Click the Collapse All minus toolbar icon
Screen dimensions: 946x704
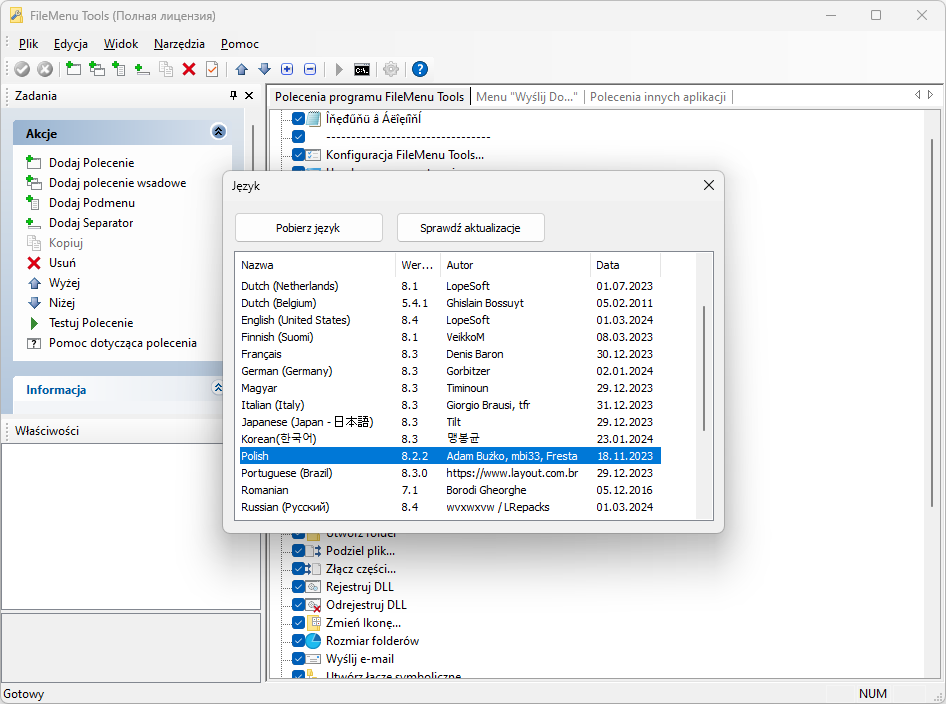310,69
